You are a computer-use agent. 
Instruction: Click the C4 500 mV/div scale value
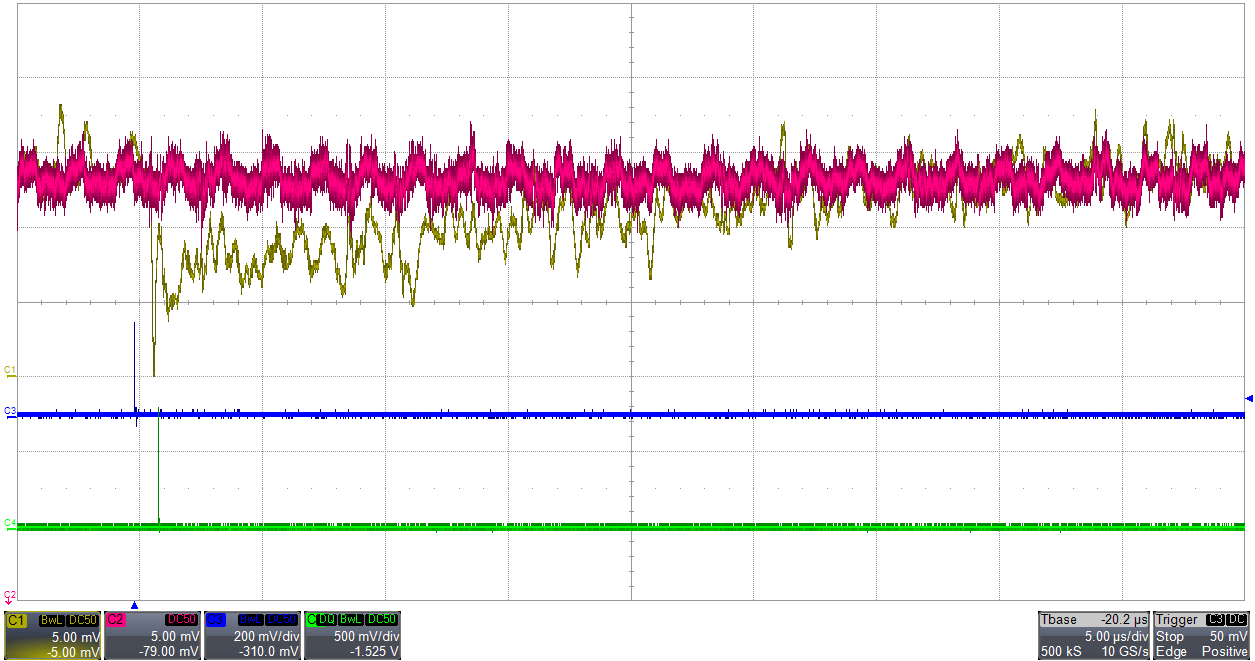click(x=366, y=637)
